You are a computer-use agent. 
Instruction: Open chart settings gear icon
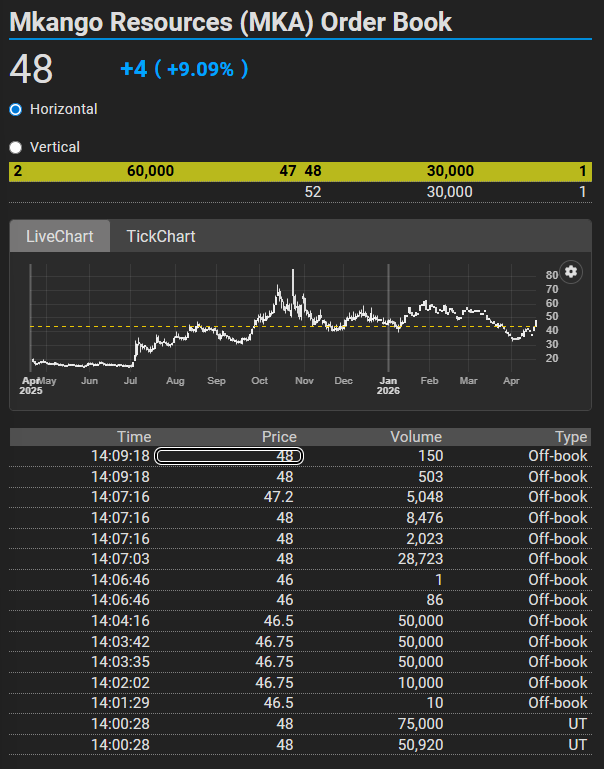571,272
